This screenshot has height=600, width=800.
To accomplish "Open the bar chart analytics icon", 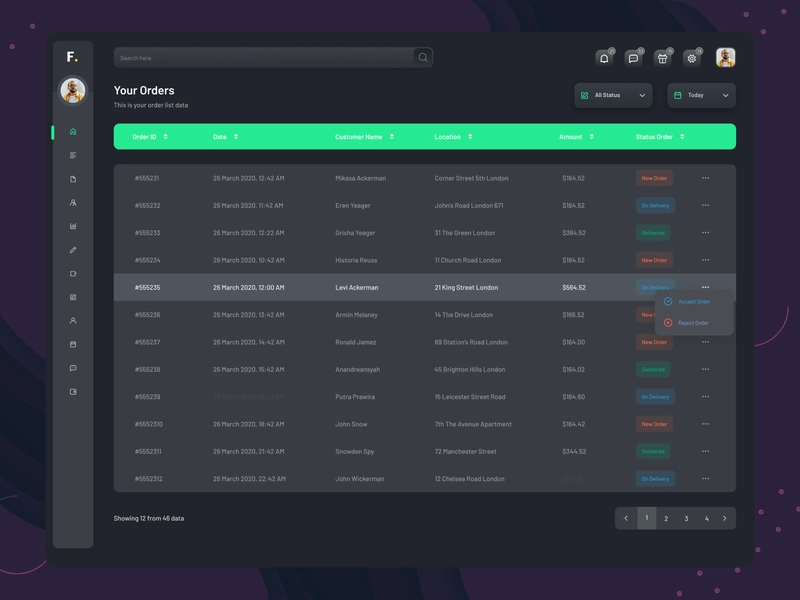I will (73, 226).
